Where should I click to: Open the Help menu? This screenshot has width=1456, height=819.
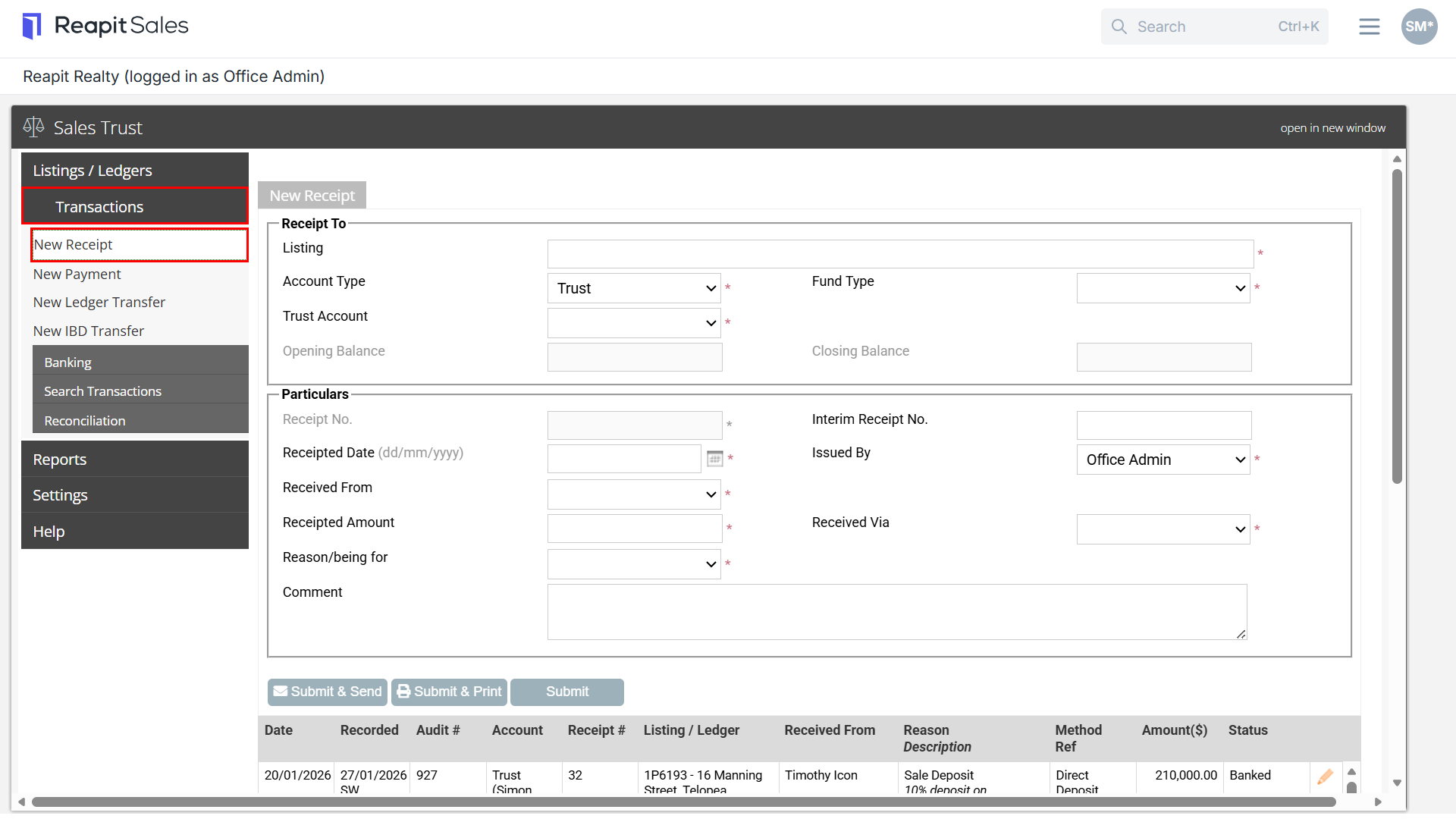click(x=135, y=531)
